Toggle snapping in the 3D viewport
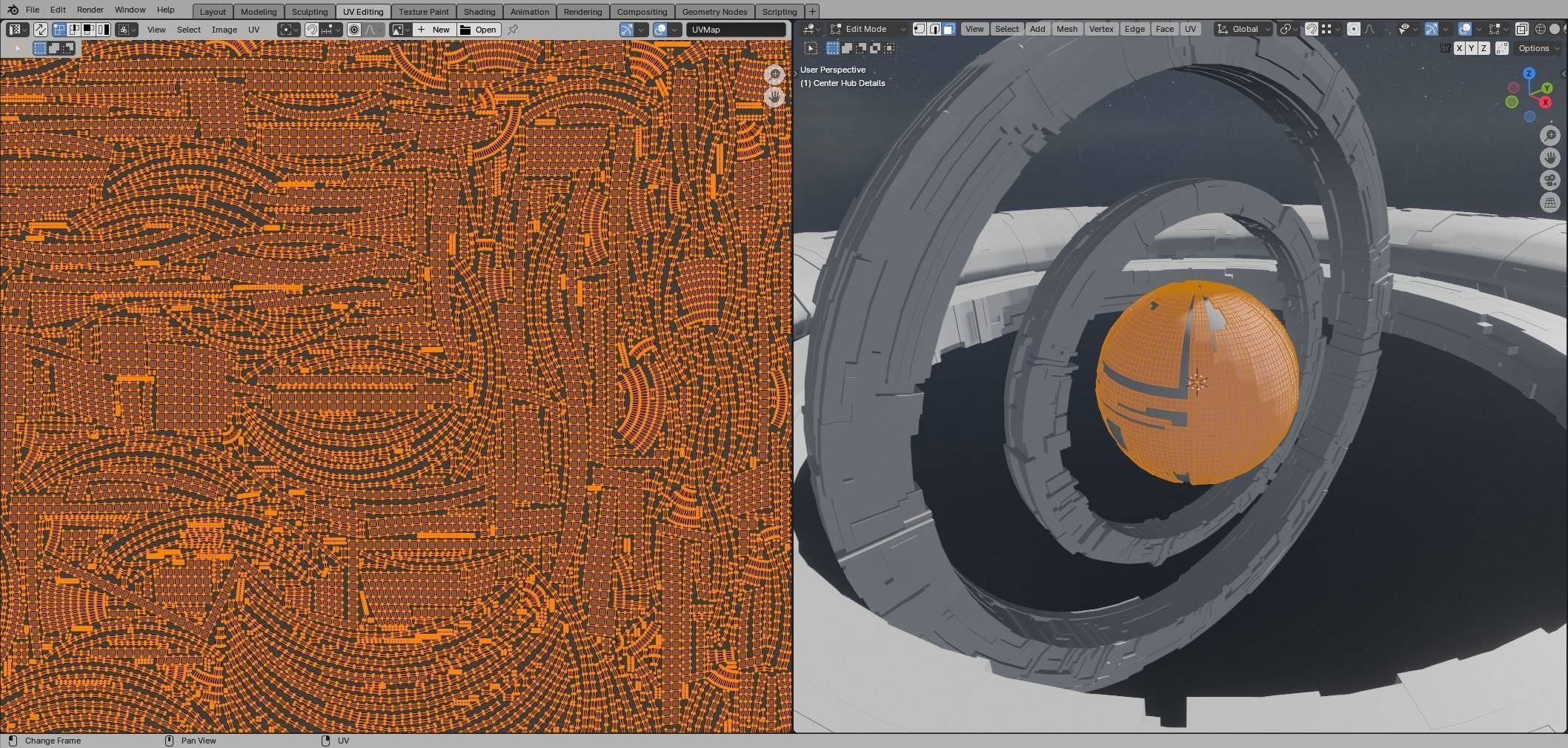The width and height of the screenshot is (1568, 748). (1312, 29)
